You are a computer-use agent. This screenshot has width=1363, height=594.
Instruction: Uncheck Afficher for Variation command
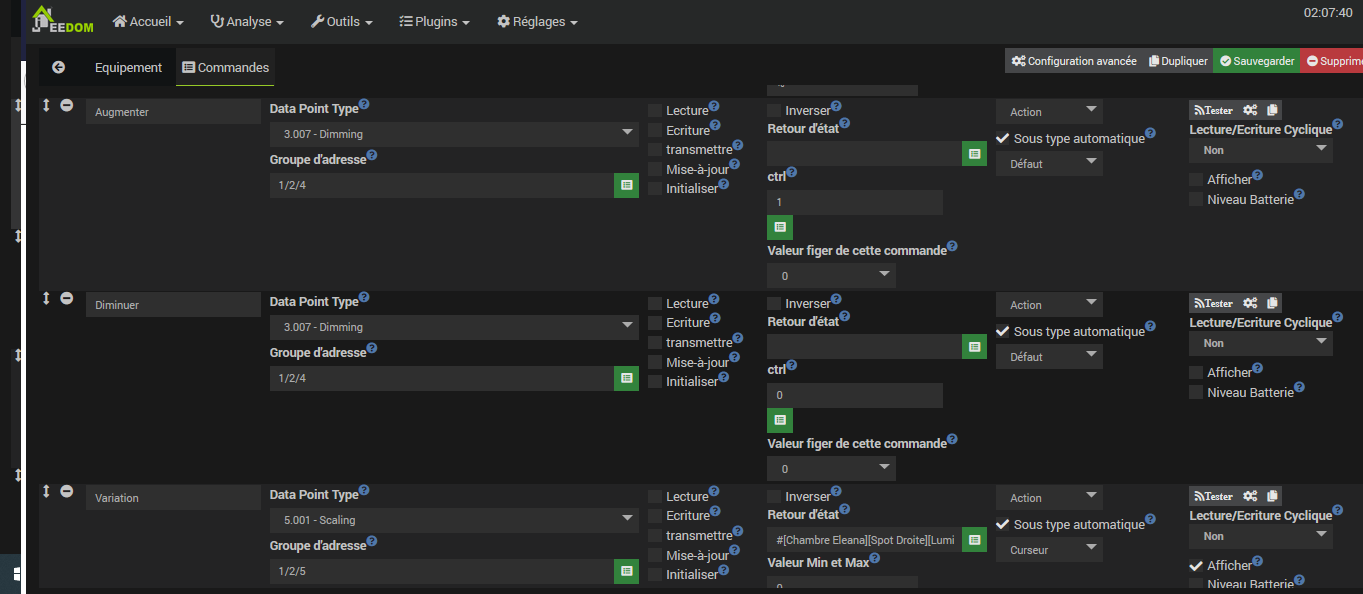(1196, 566)
